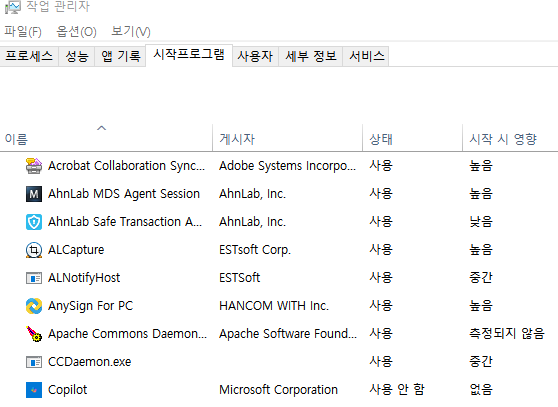Click 중간 impact of CCDaemon.exe row
This screenshot has height=407, width=558.
coord(481,362)
